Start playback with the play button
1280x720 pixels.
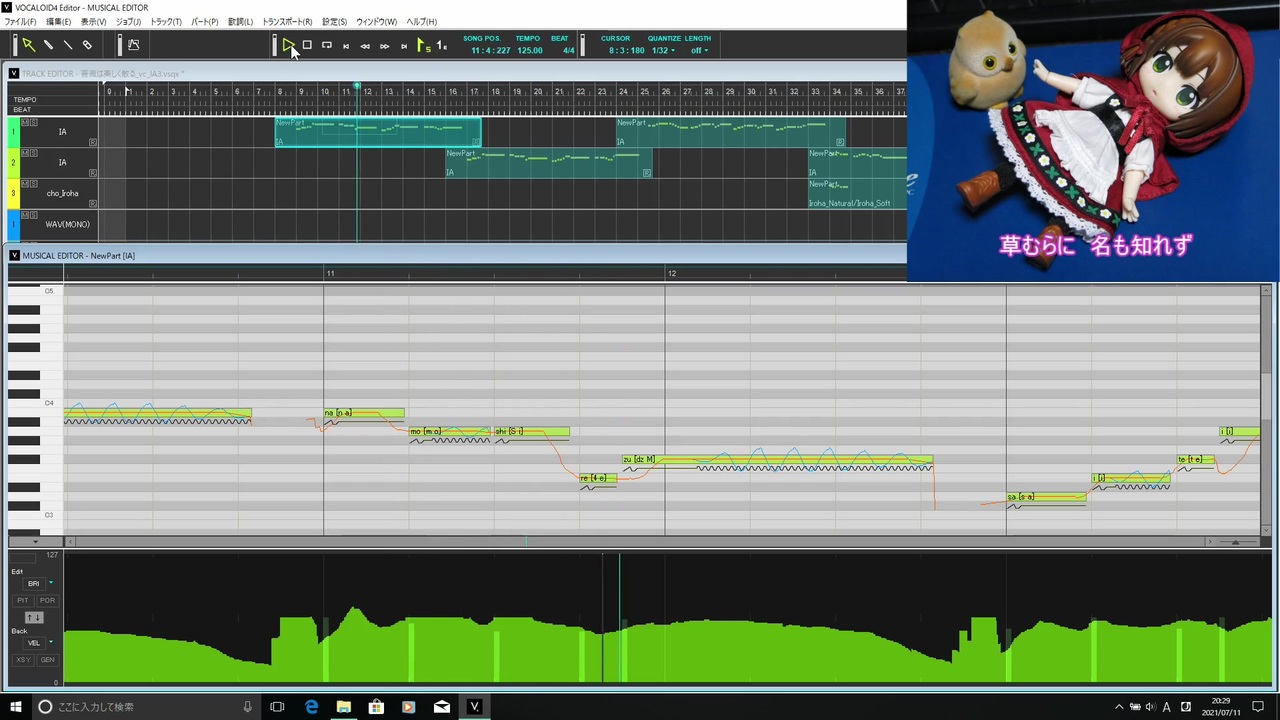288,45
